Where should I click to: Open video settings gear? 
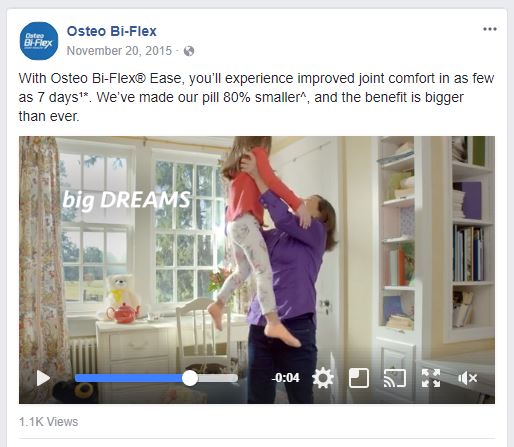pyautogui.click(x=323, y=378)
